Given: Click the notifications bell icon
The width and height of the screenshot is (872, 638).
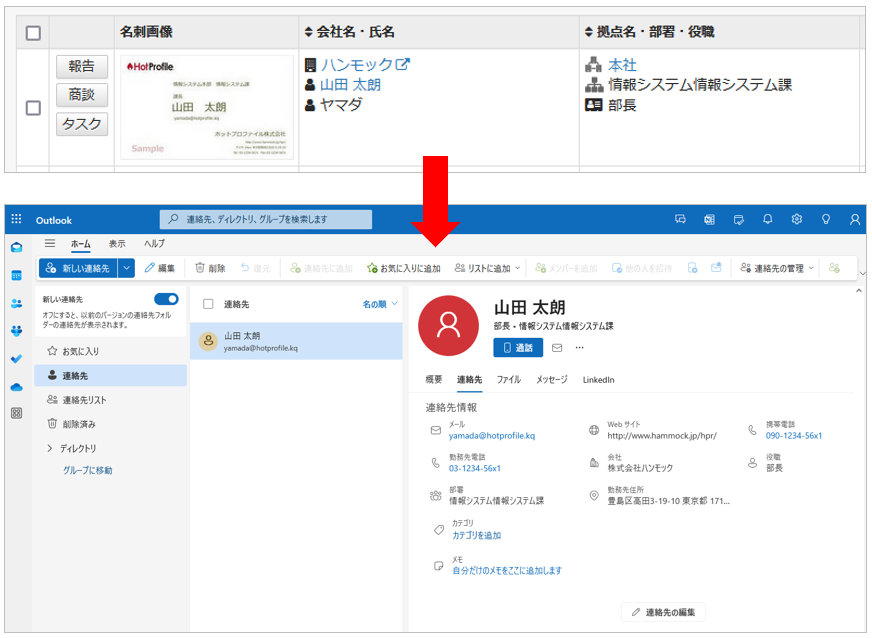Looking at the screenshot, I should coord(767,219).
